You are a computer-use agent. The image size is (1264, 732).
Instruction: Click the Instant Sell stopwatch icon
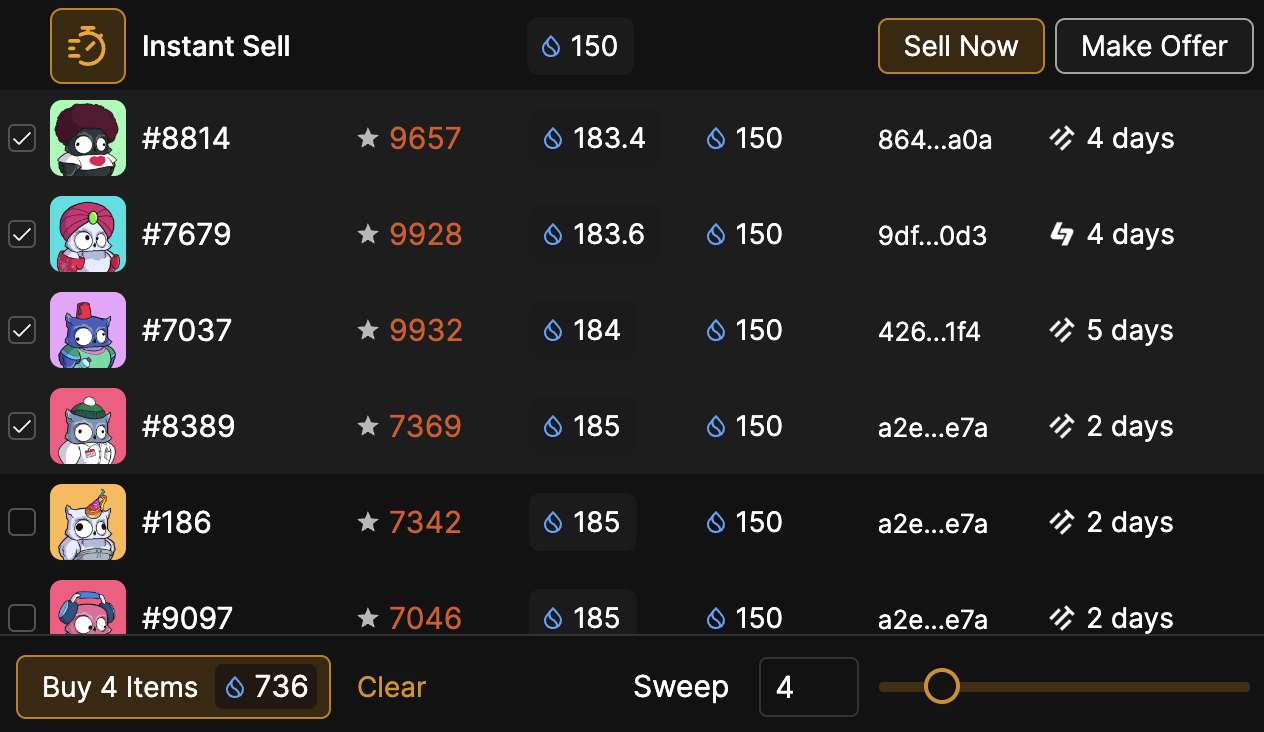[x=88, y=46]
